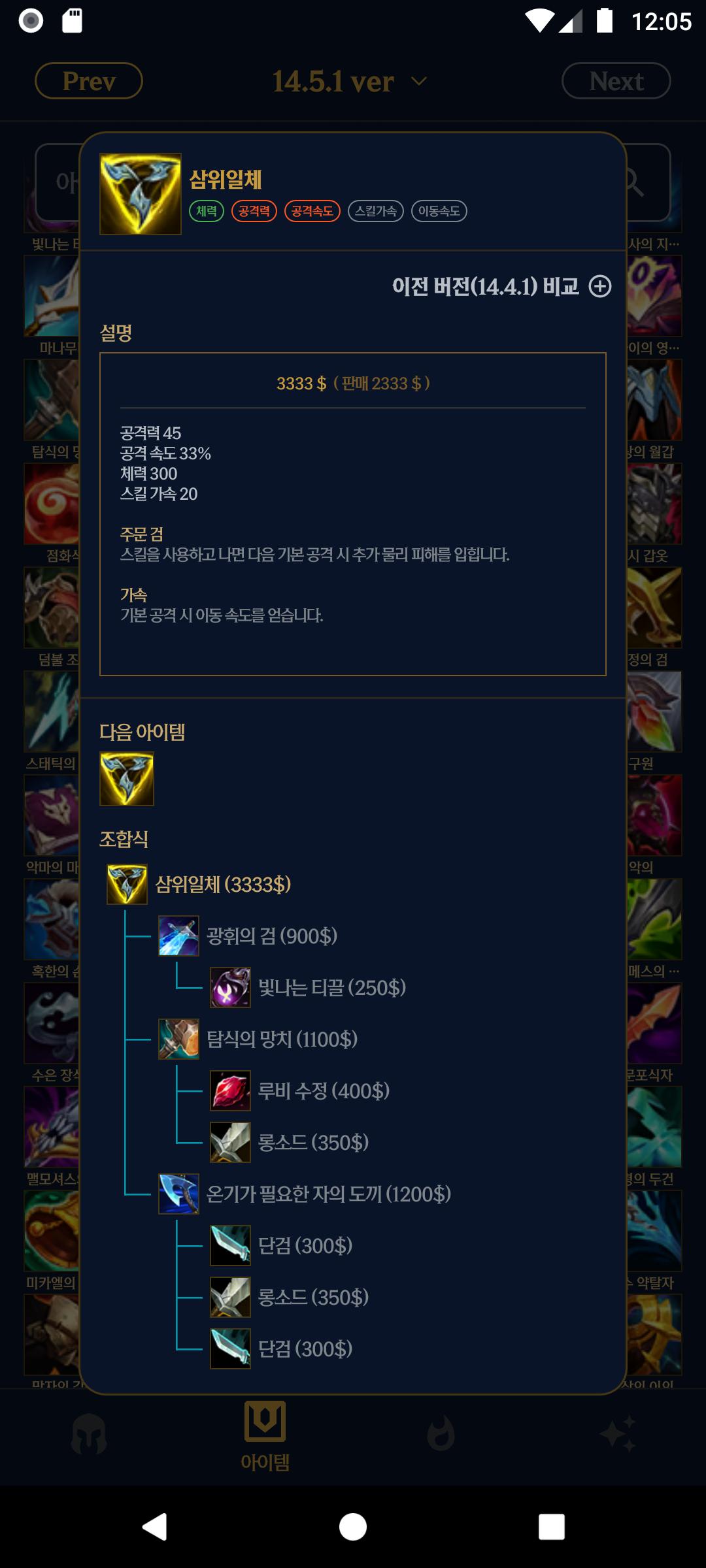The width and height of the screenshot is (706, 1568).
Task: Tap the 광휘의 검 sword icon
Action: pyautogui.click(x=178, y=936)
